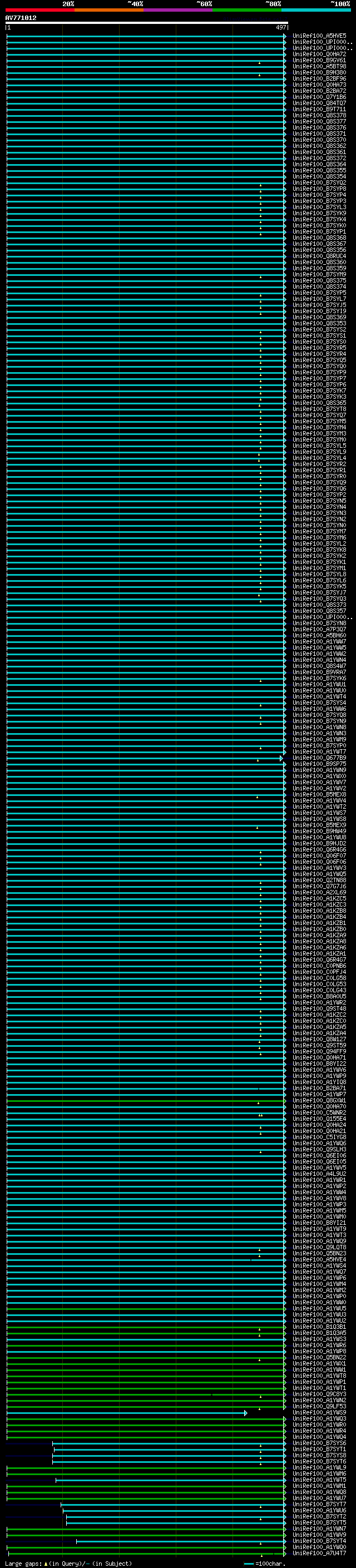Select hit UniRef100_Q7Y1B6
Image resolution: width=356 pixels, height=1568 pixels.
(x=319, y=97)
